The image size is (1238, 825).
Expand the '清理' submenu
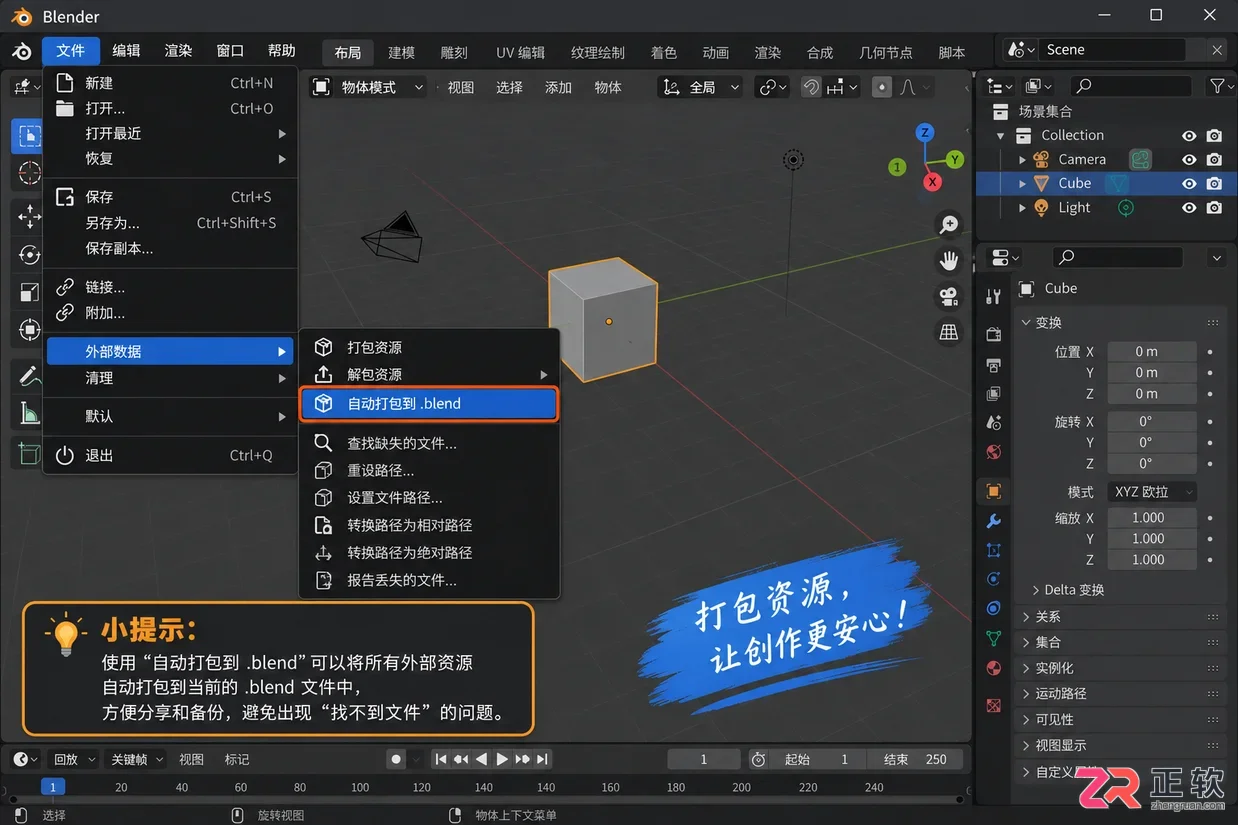click(x=170, y=378)
